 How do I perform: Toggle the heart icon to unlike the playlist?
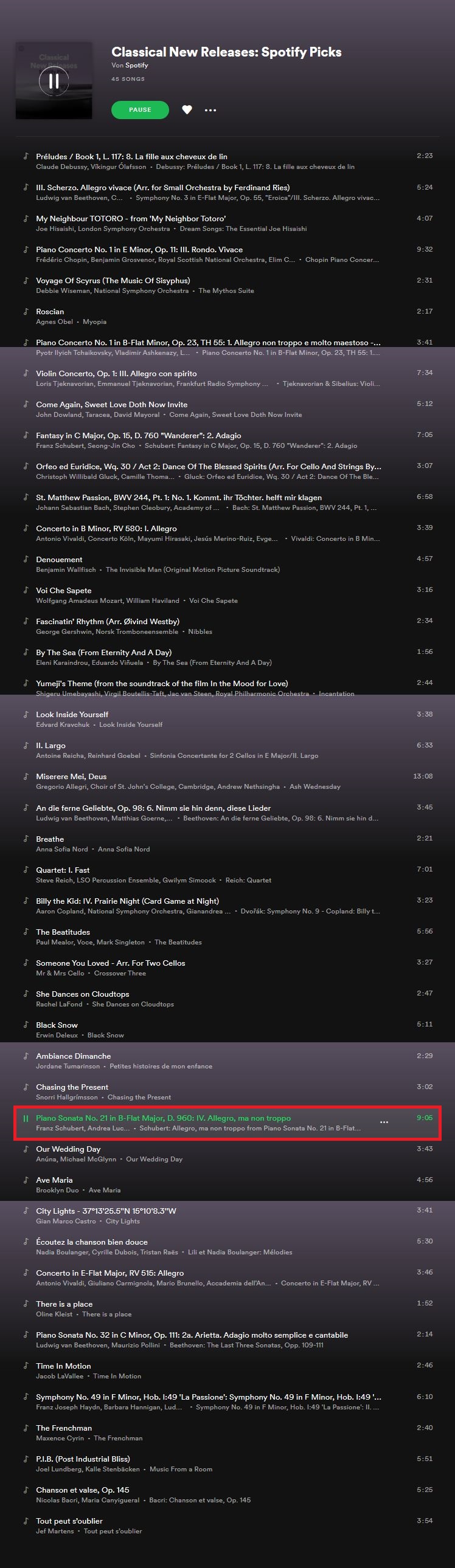(187, 109)
